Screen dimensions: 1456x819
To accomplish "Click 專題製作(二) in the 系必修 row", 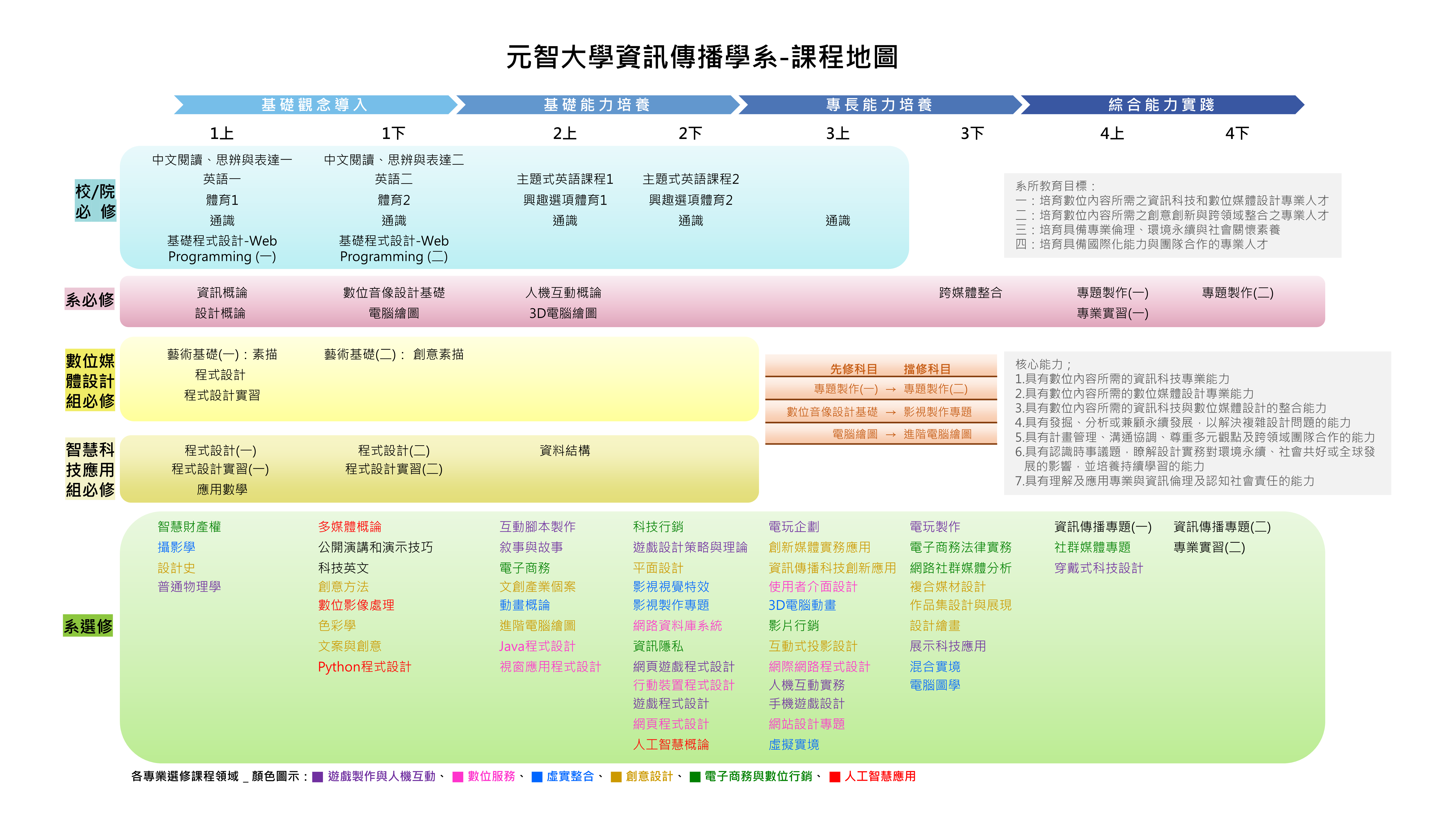I will click(x=1237, y=293).
